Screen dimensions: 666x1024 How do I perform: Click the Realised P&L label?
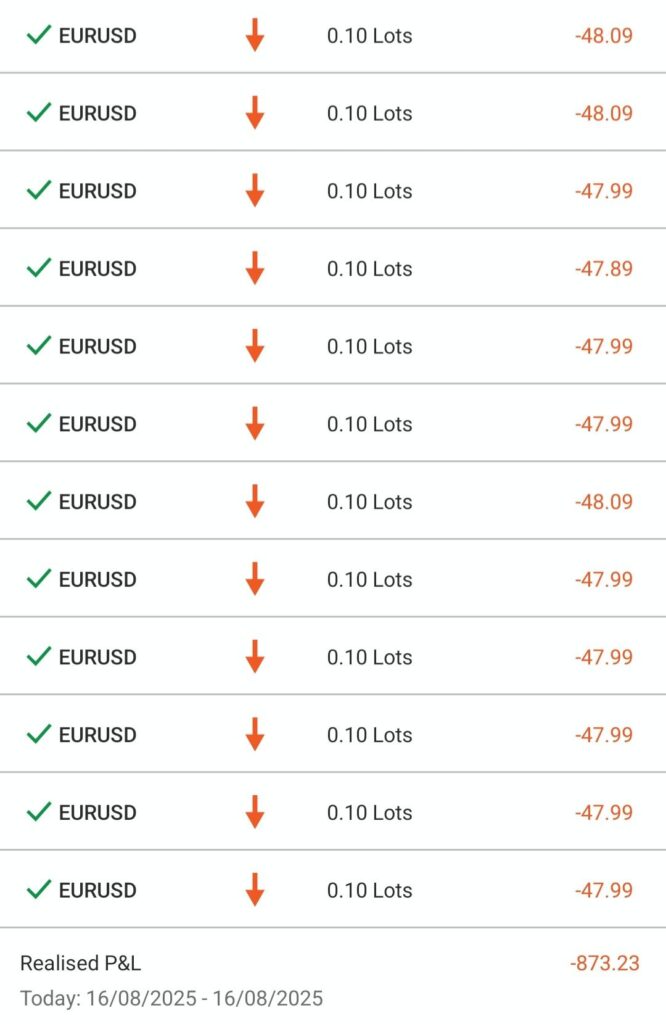[80, 963]
